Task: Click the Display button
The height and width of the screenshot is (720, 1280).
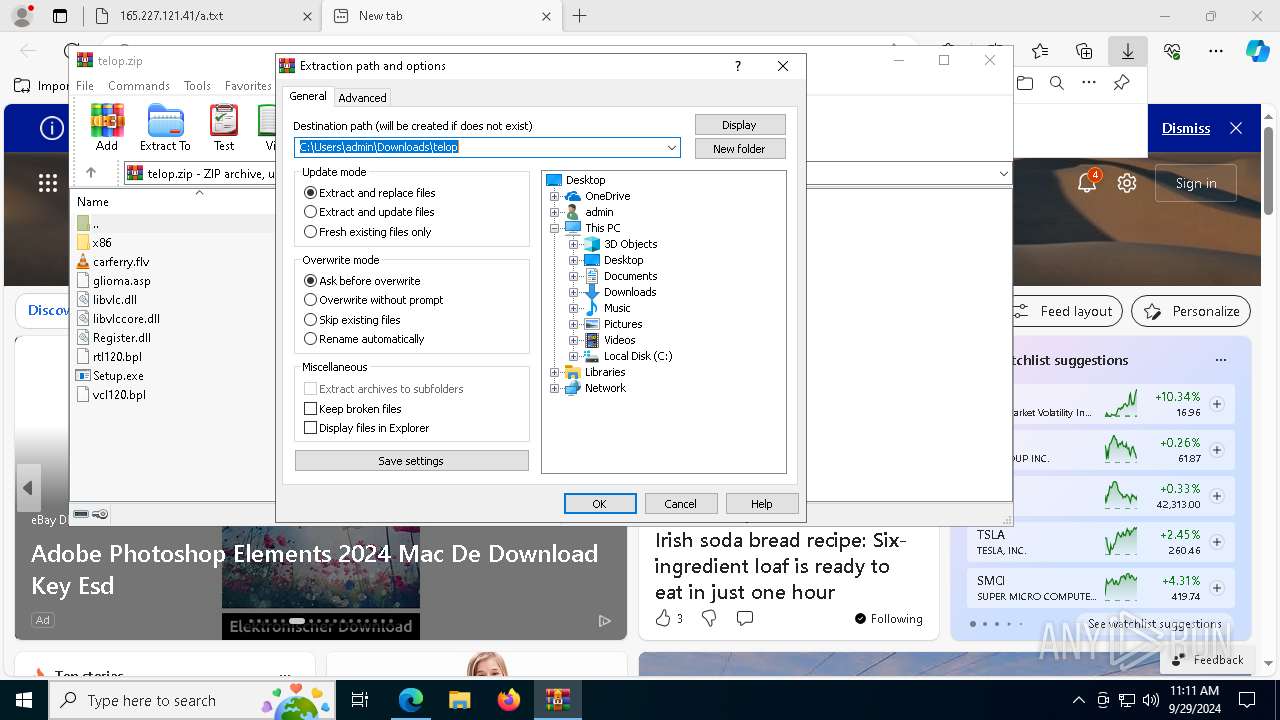Action: [x=740, y=125]
